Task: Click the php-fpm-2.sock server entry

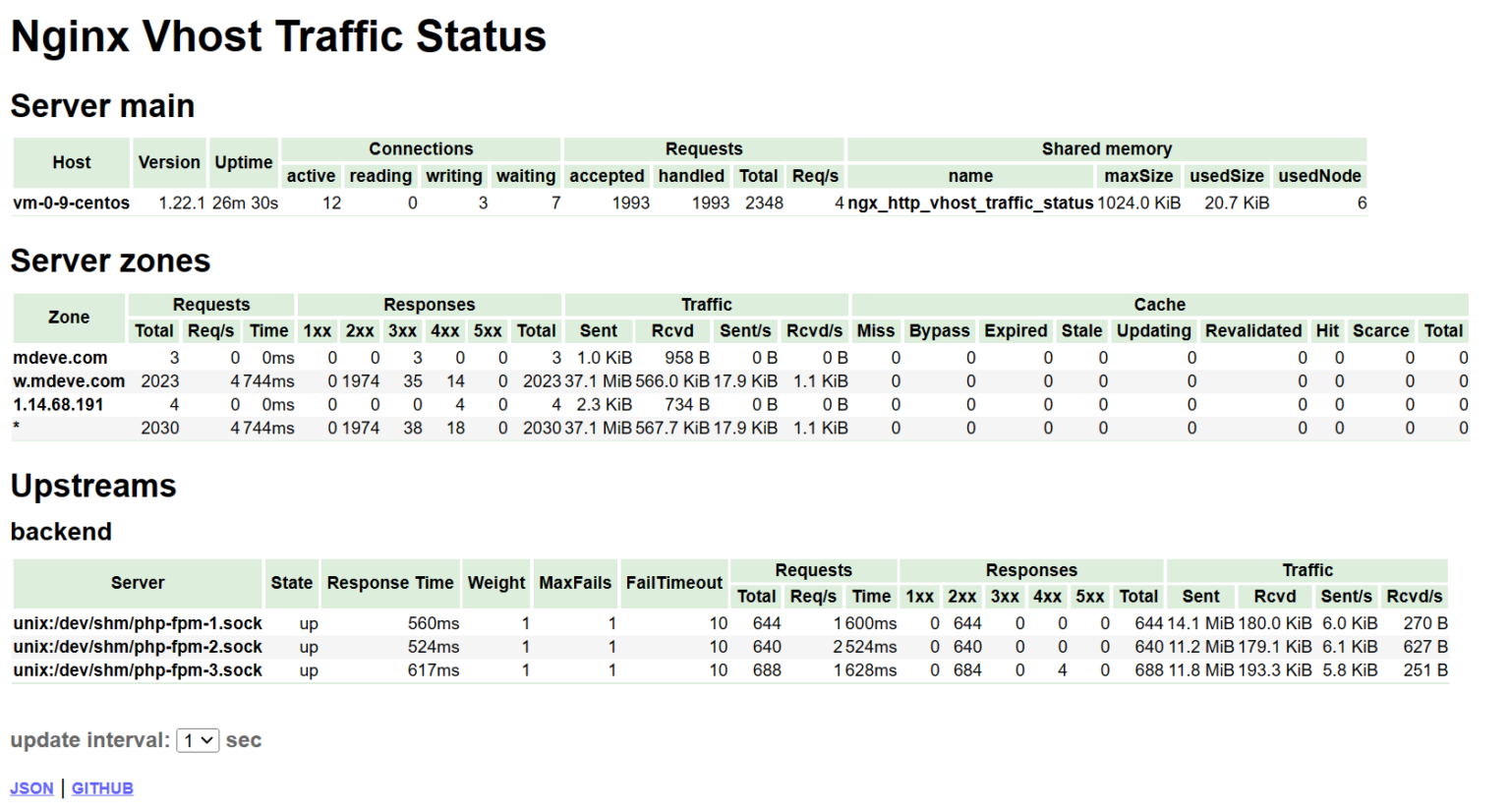Action: (x=138, y=647)
